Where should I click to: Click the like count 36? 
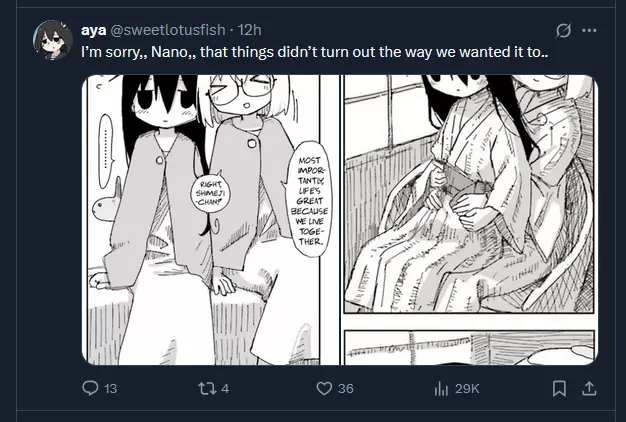click(x=346, y=388)
